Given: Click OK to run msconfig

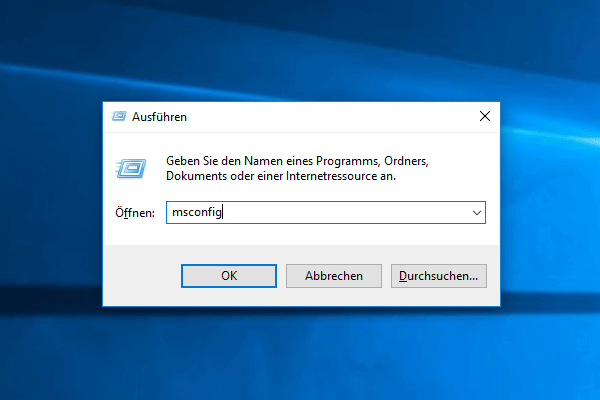Looking at the screenshot, I should pos(229,276).
